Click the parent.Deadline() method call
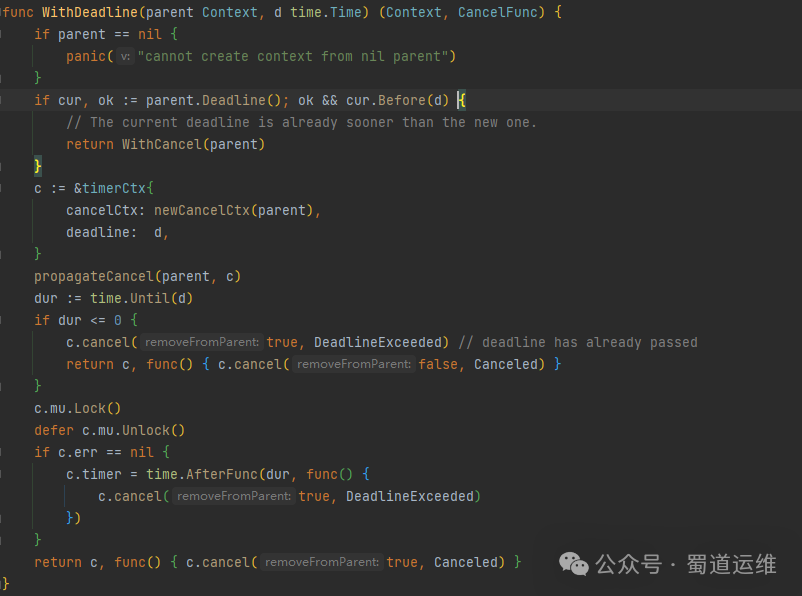This screenshot has width=802, height=596. [213, 100]
